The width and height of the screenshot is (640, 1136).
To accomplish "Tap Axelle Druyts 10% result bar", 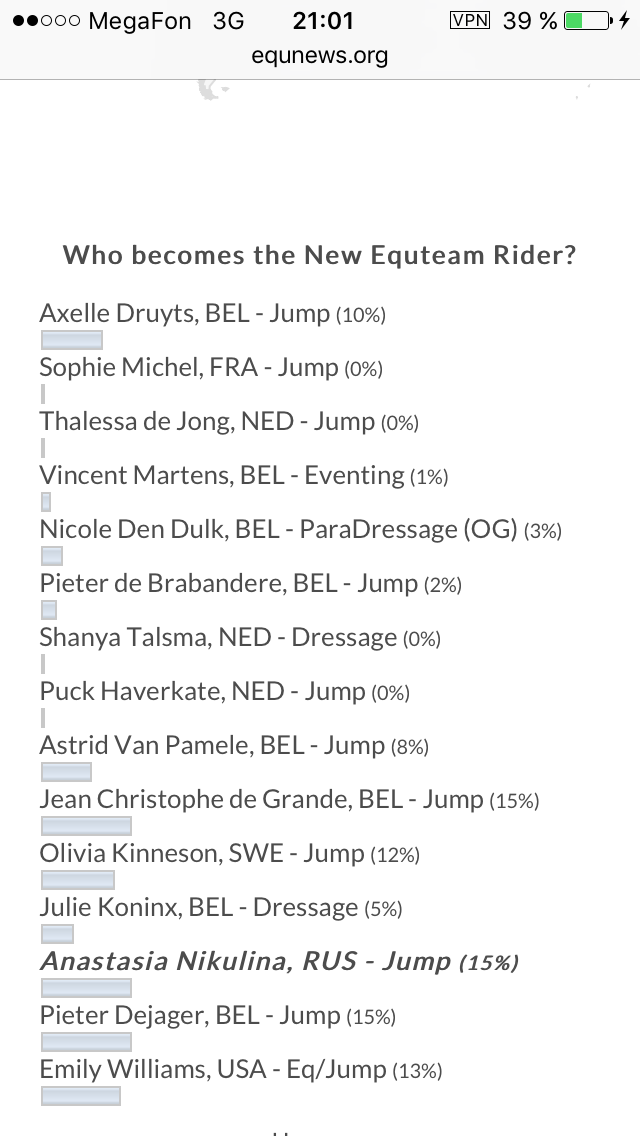I will tap(72, 340).
